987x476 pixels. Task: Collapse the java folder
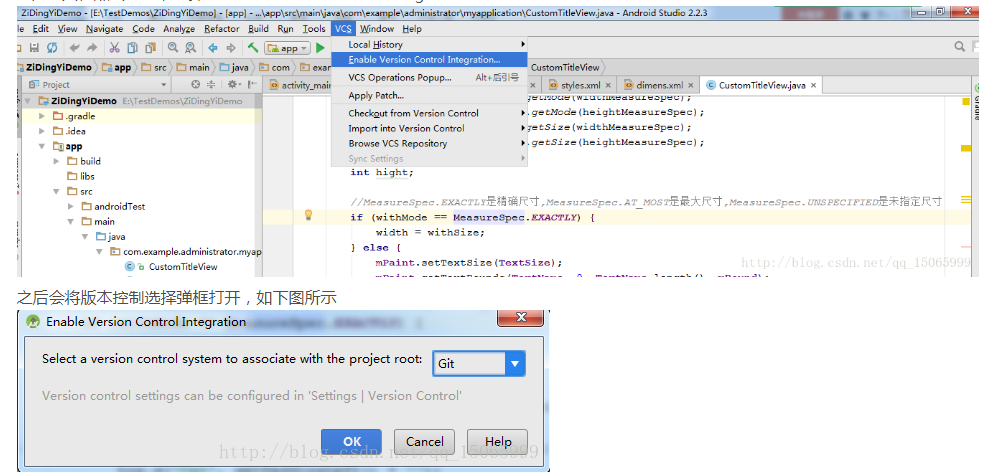point(85,237)
